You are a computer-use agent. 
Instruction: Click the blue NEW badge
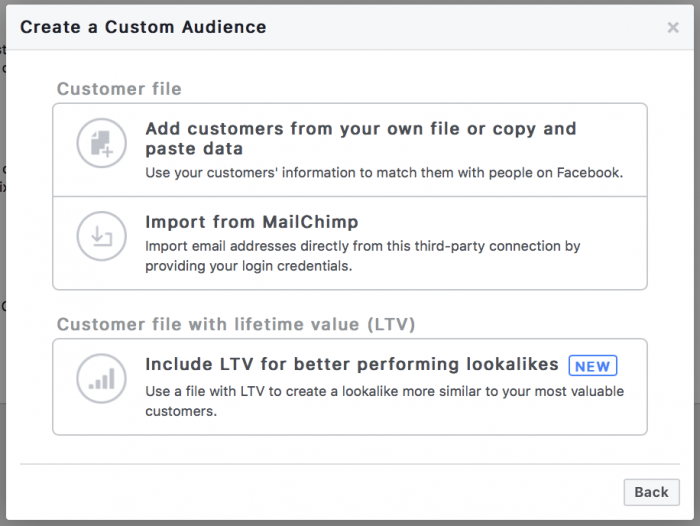(593, 365)
